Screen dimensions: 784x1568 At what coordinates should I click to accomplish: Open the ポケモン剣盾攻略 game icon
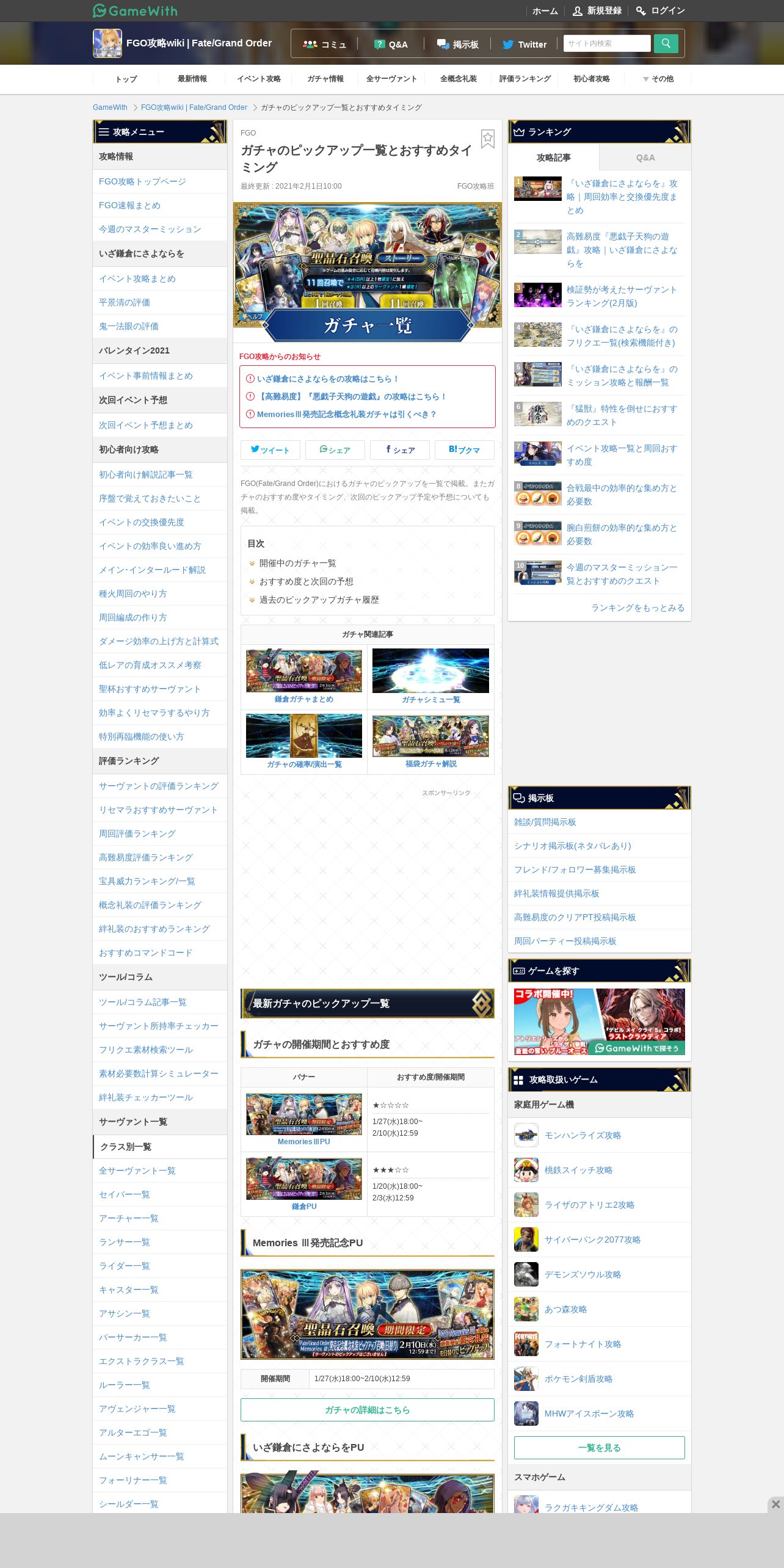526,1379
